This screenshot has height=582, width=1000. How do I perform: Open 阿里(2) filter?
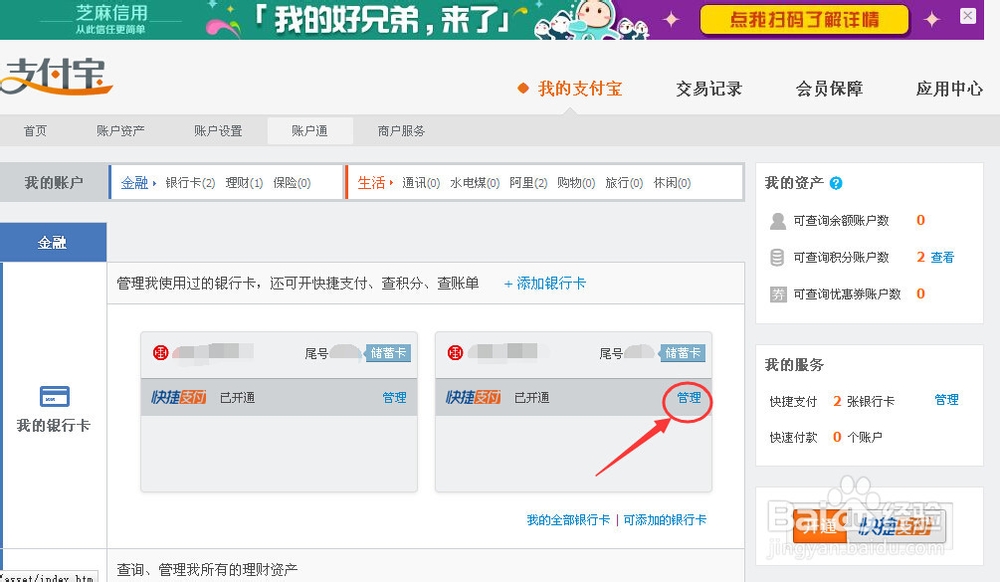coord(528,183)
